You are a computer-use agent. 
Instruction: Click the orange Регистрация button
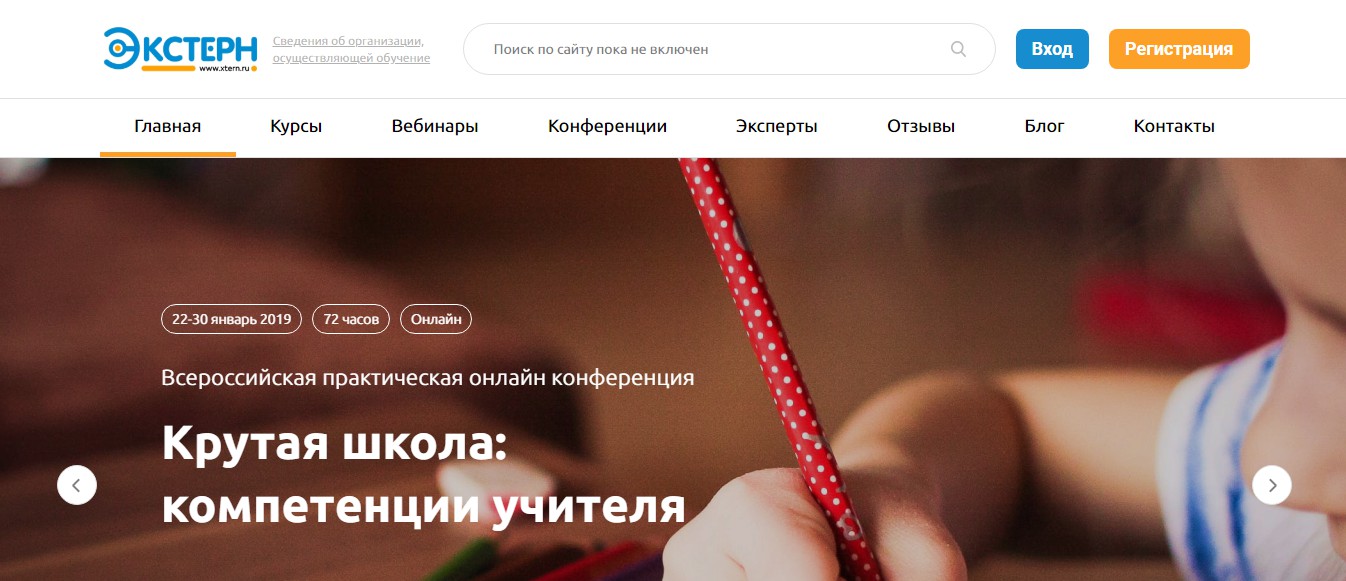pyautogui.click(x=1179, y=49)
